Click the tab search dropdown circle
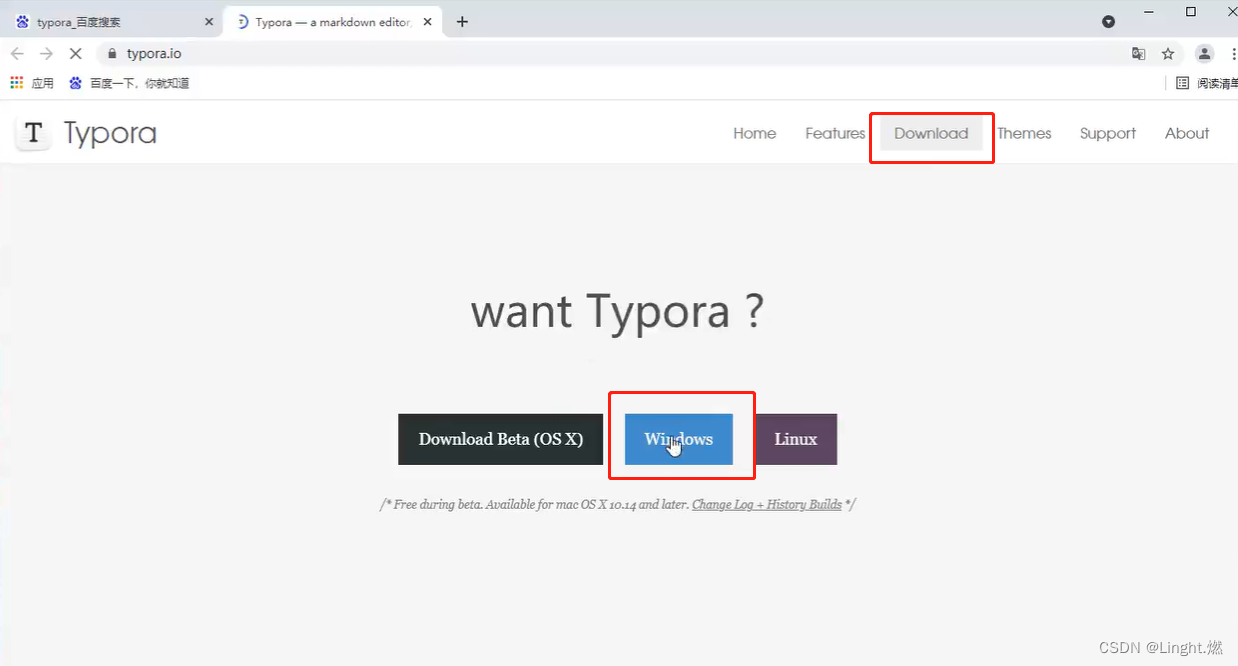 tap(1108, 21)
